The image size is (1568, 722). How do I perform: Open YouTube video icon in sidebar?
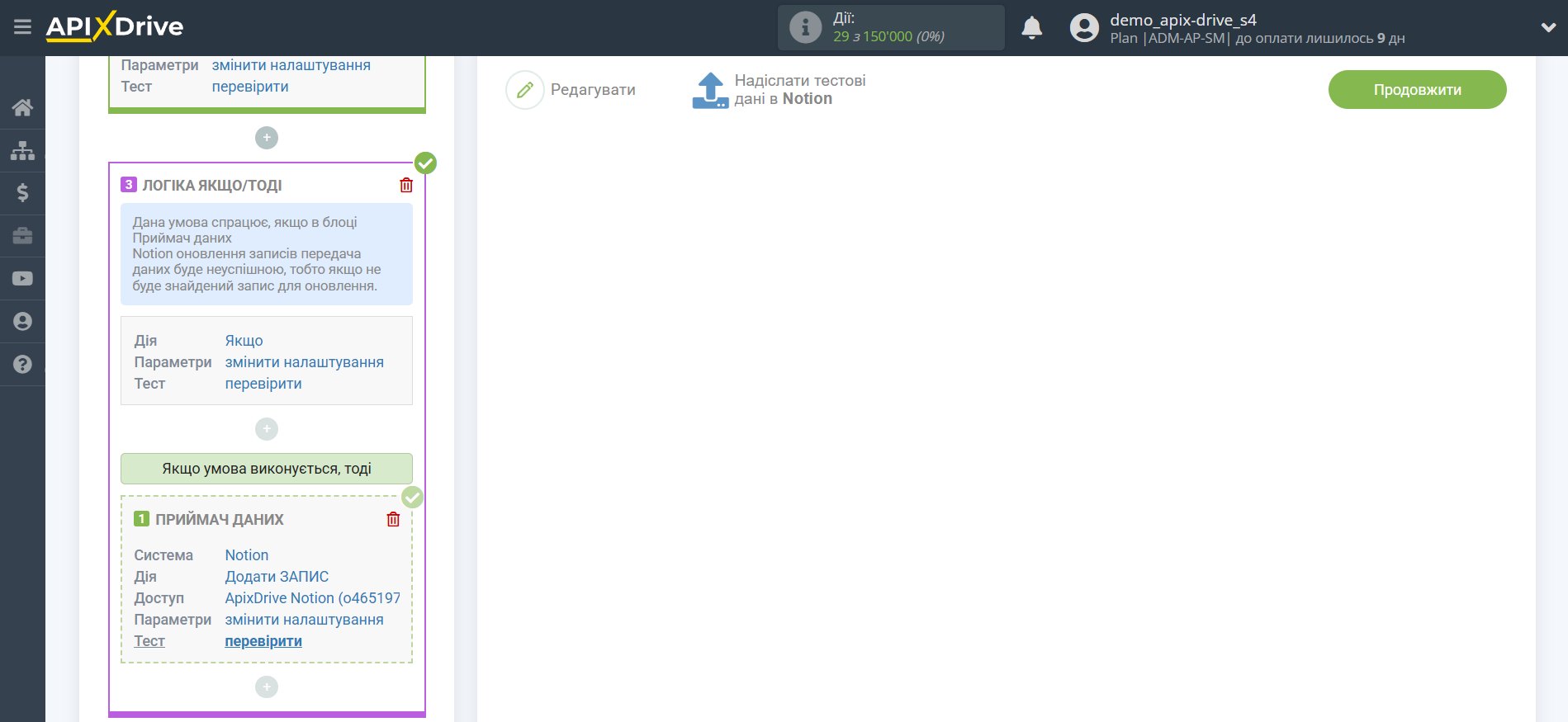tap(22, 279)
